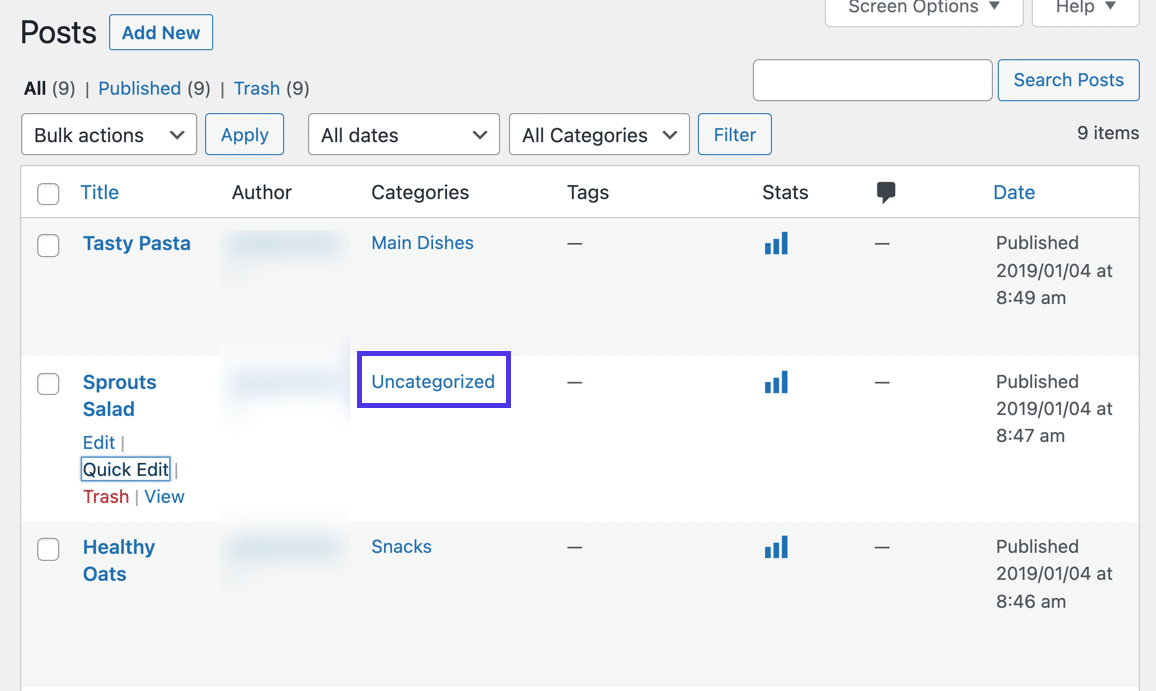View only Published posts
1156x691 pixels.
coord(140,88)
